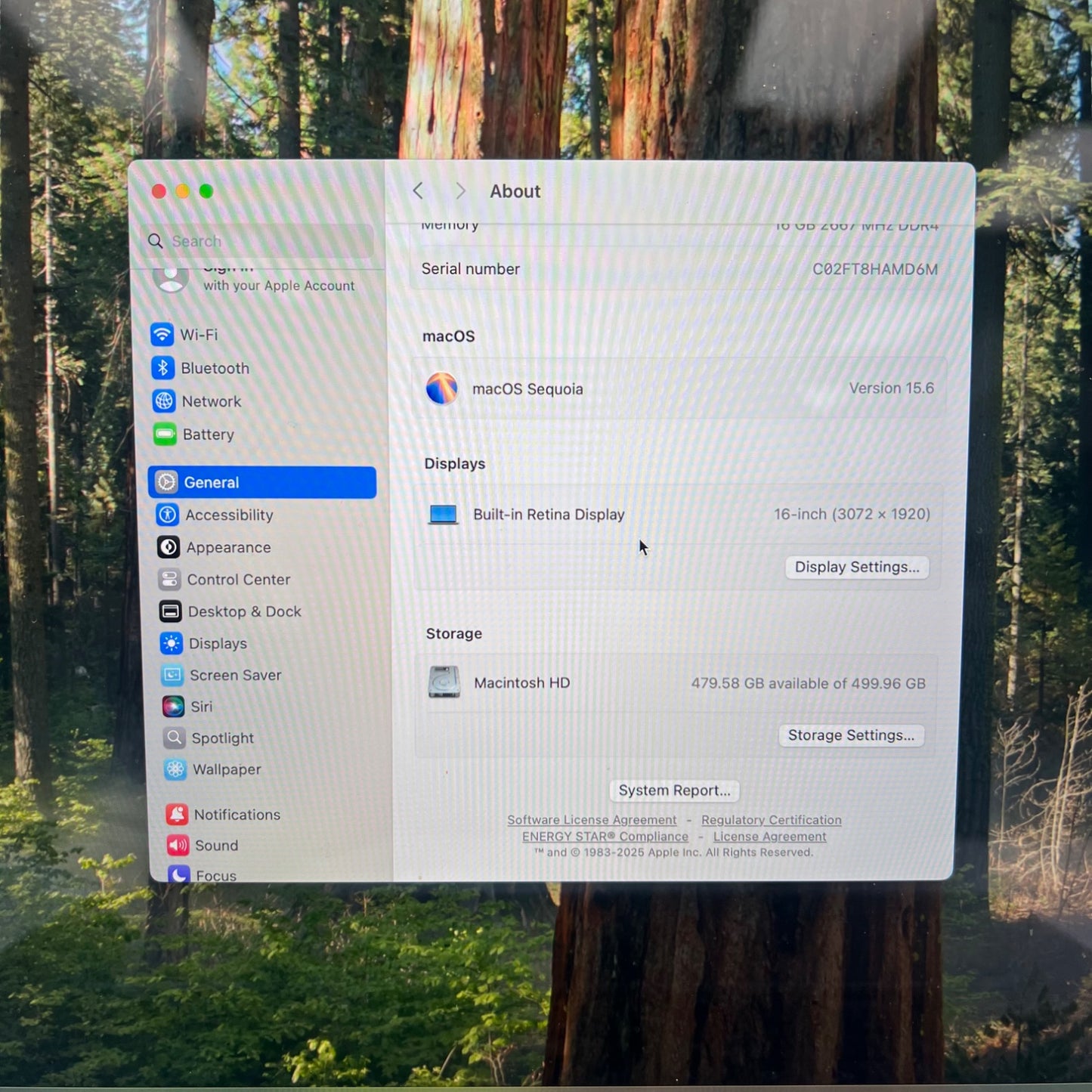Click the Storage section heading
The image size is (1092, 1092).
(454, 633)
